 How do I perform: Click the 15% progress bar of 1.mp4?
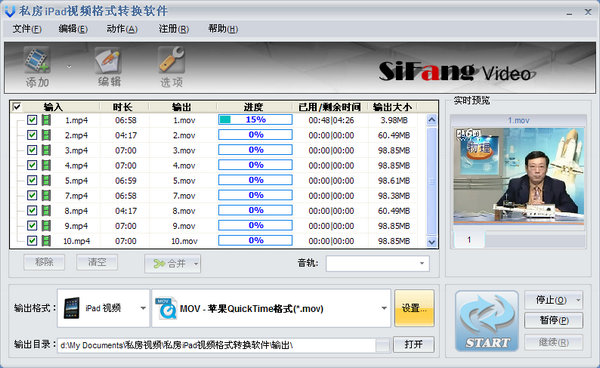pyautogui.click(x=255, y=120)
